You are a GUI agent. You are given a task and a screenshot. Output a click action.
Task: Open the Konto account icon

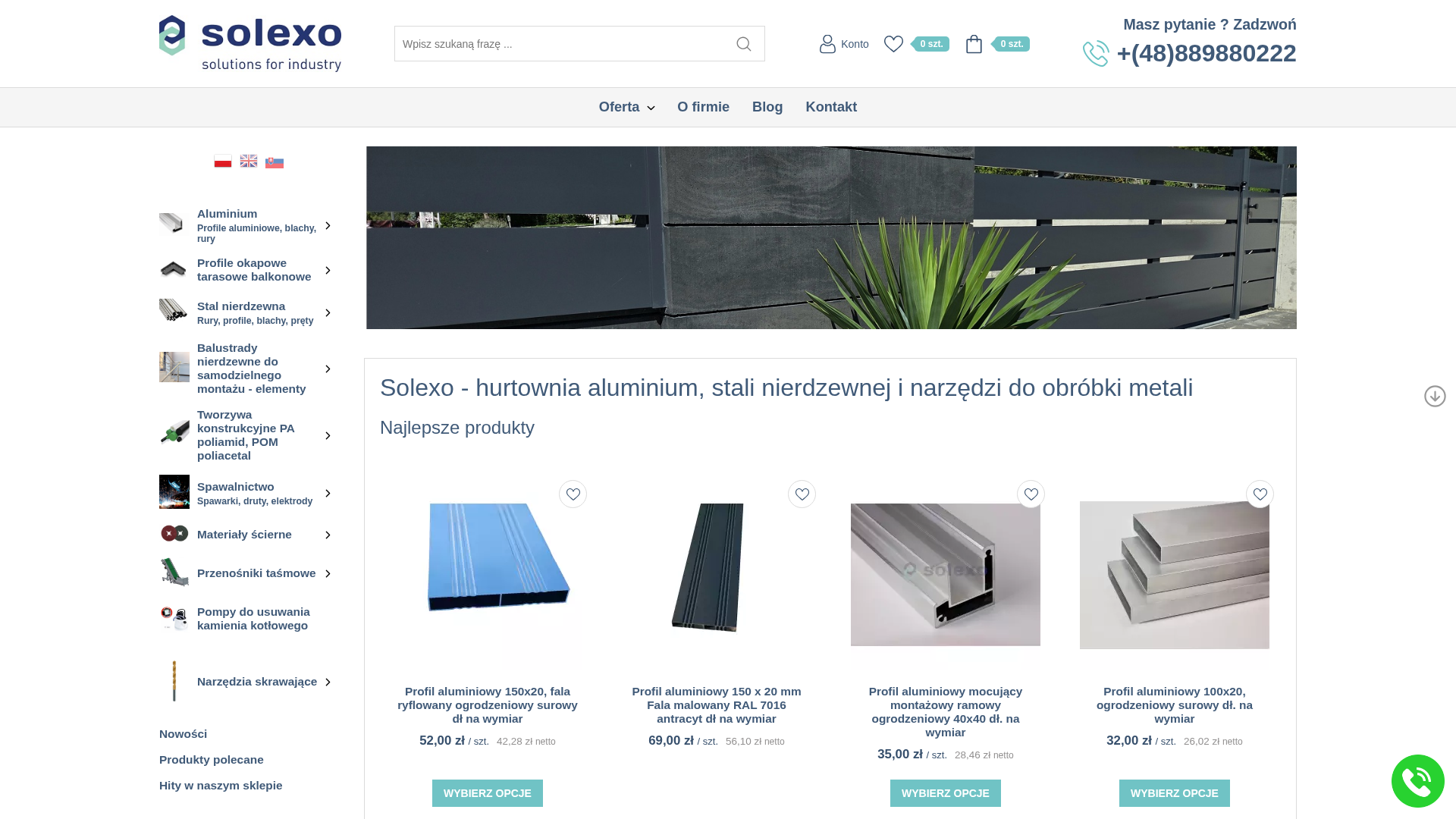pos(827,44)
